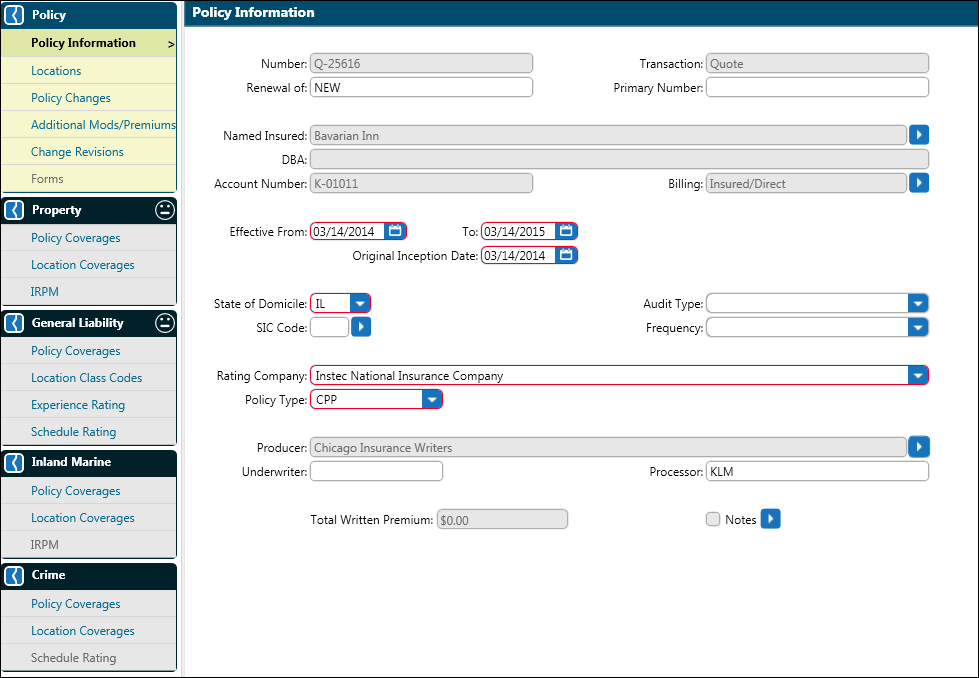Screen dimensions: 979x678
Task: Open the Effective From calendar picker
Action: point(395,231)
